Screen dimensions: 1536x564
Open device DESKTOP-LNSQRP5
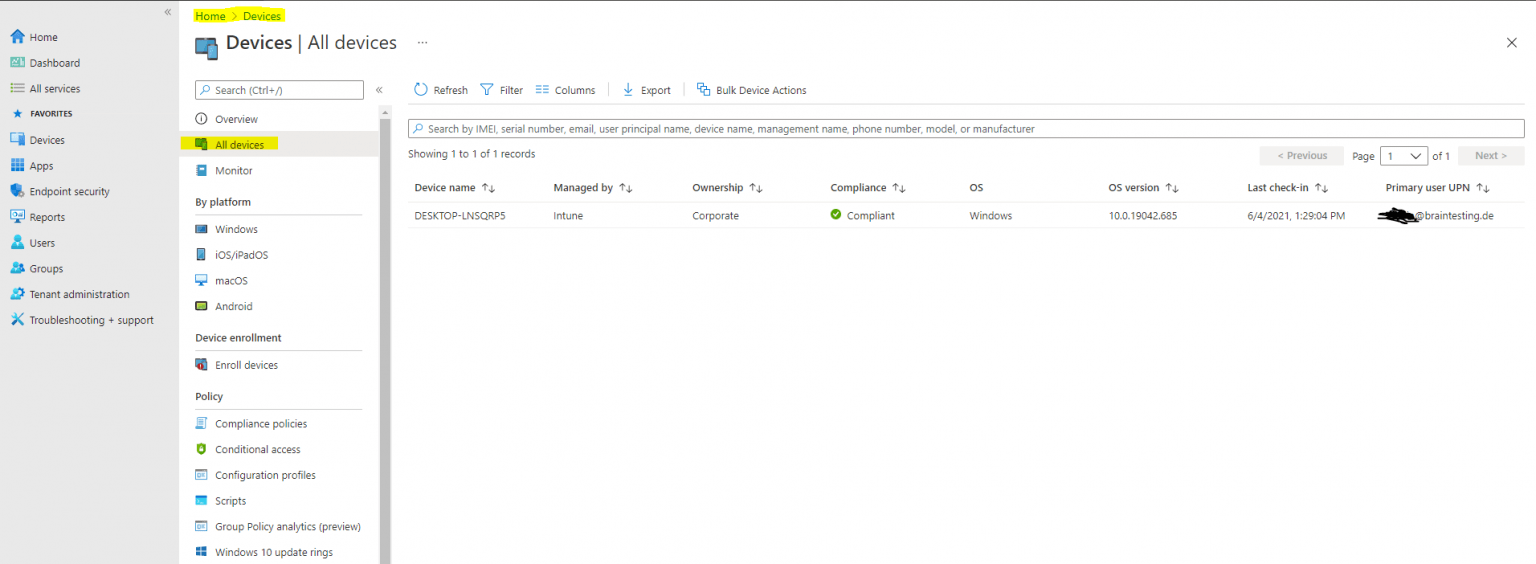(x=460, y=216)
